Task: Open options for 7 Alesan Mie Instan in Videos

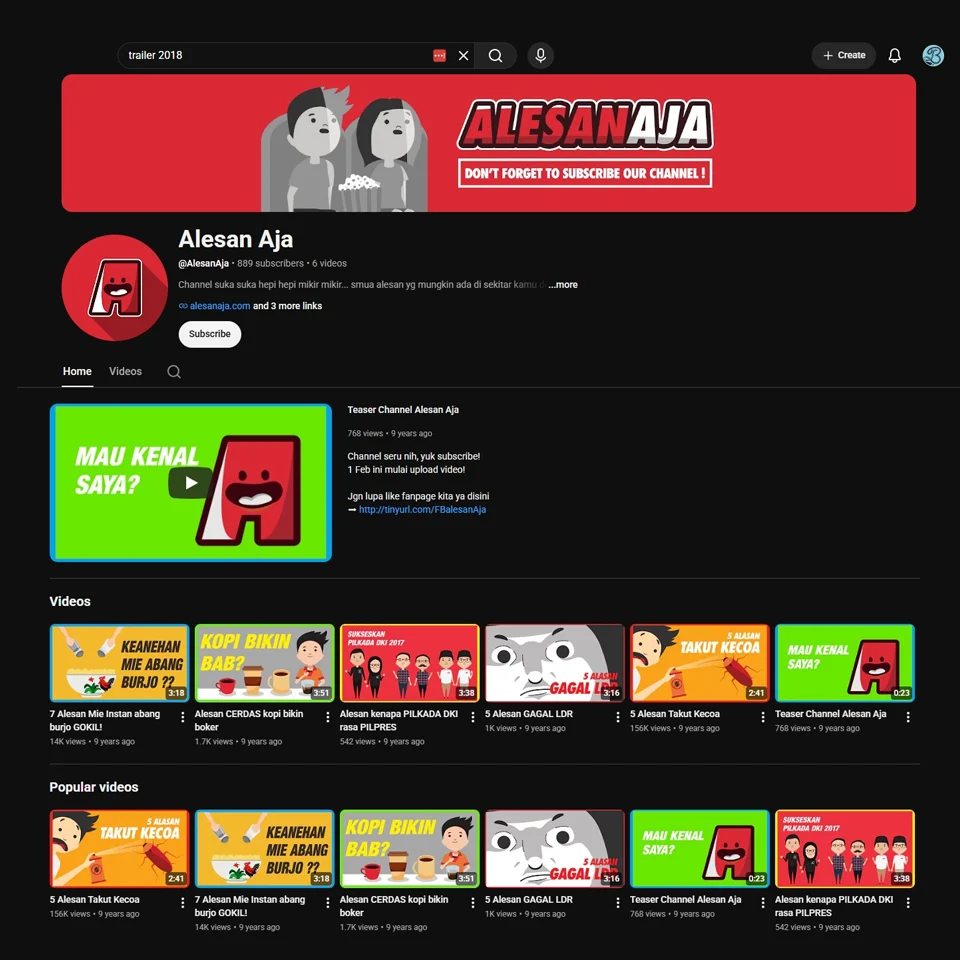Action: click(182, 718)
